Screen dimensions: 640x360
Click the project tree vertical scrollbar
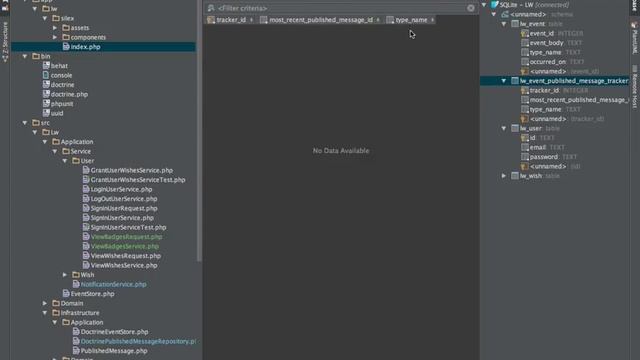pyautogui.click(x=199, y=131)
